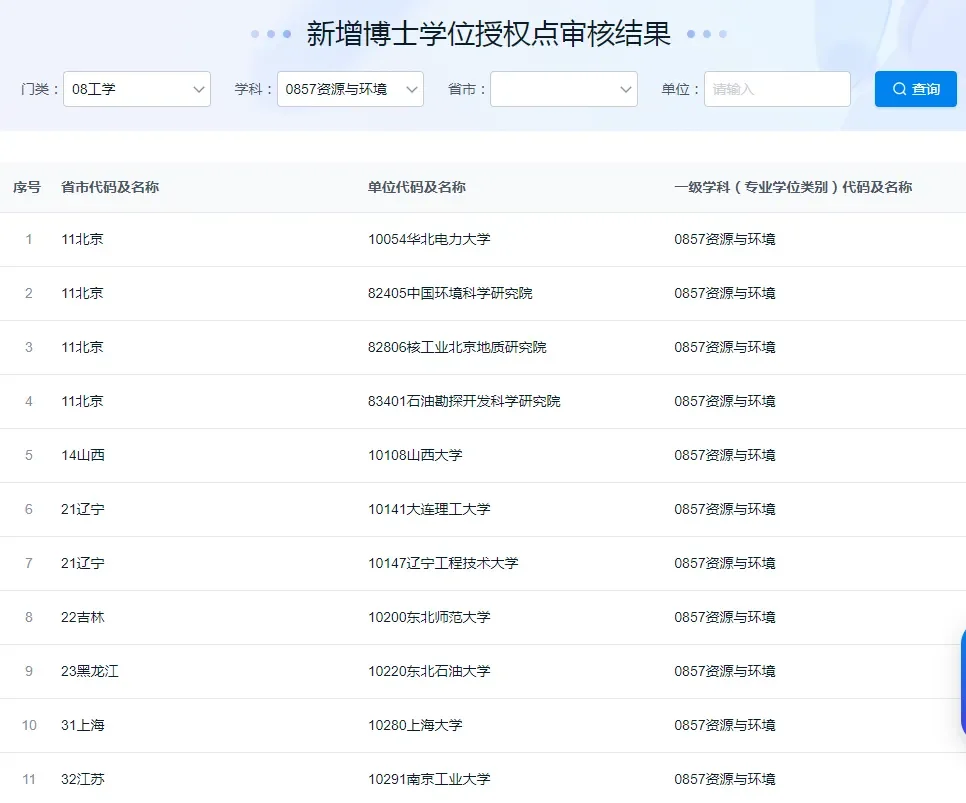966x803 pixels.
Task: Select row cell 10147辽宁工程技术大学
Action: tap(443, 563)
